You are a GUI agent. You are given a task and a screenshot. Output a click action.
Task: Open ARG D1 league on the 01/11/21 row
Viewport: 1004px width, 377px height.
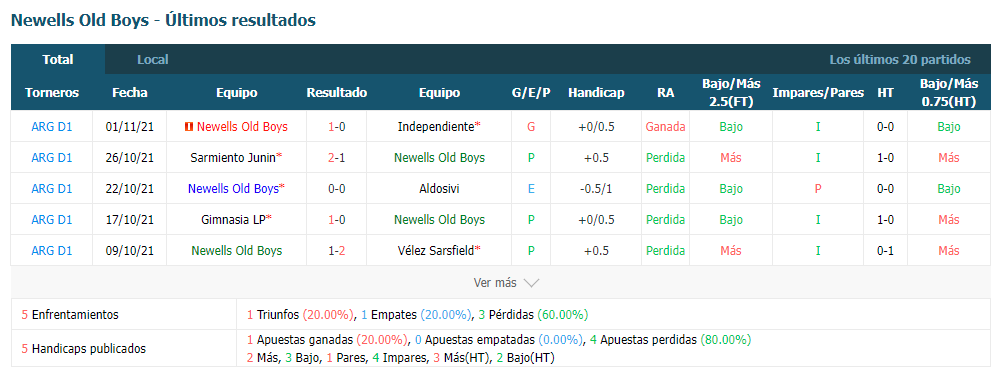coord(52,127)
